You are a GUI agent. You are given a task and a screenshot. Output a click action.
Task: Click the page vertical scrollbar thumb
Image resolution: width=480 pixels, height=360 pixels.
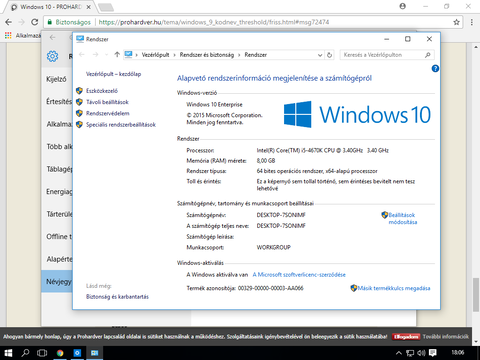pos(476,295)
